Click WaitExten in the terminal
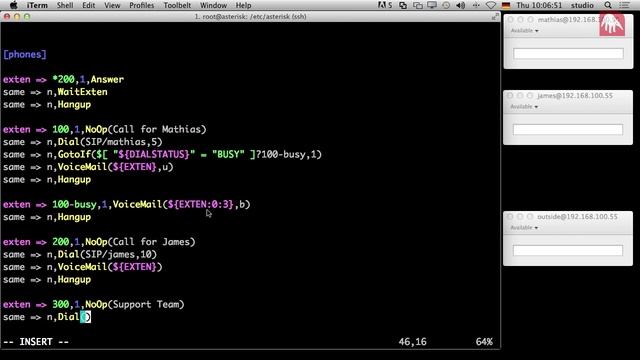The image size is (640, 360). (82, 92)
